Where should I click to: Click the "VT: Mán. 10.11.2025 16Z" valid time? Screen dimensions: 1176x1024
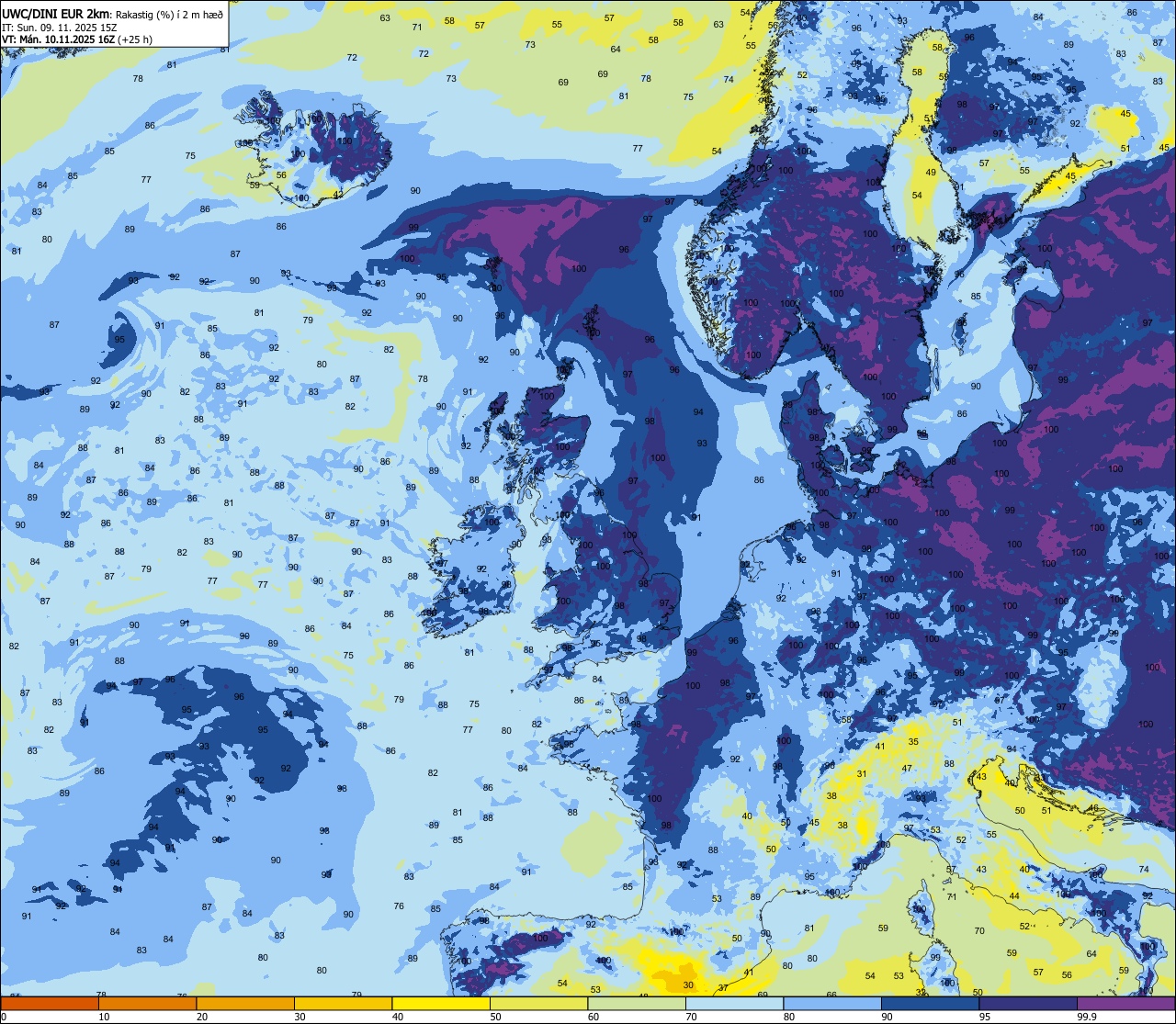[59, 39]
